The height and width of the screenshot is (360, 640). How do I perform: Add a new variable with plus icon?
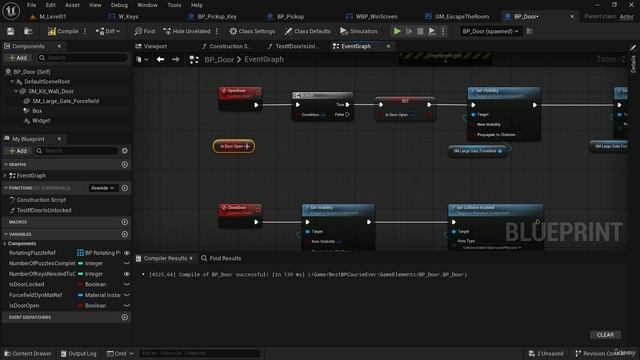(x=124, y=234)
